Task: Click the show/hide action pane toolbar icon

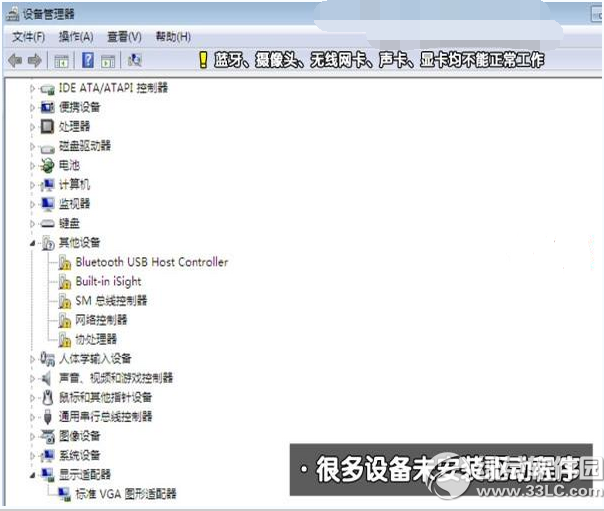Action: point(108,61)
